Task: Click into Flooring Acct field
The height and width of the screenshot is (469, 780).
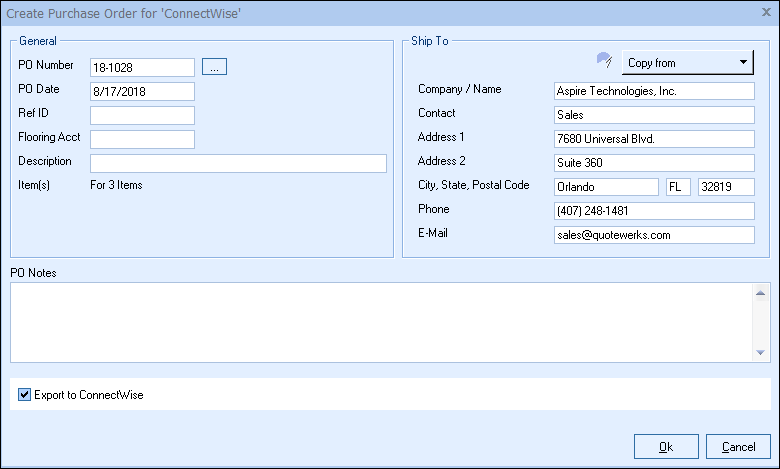Action: (x=142, y=139)
